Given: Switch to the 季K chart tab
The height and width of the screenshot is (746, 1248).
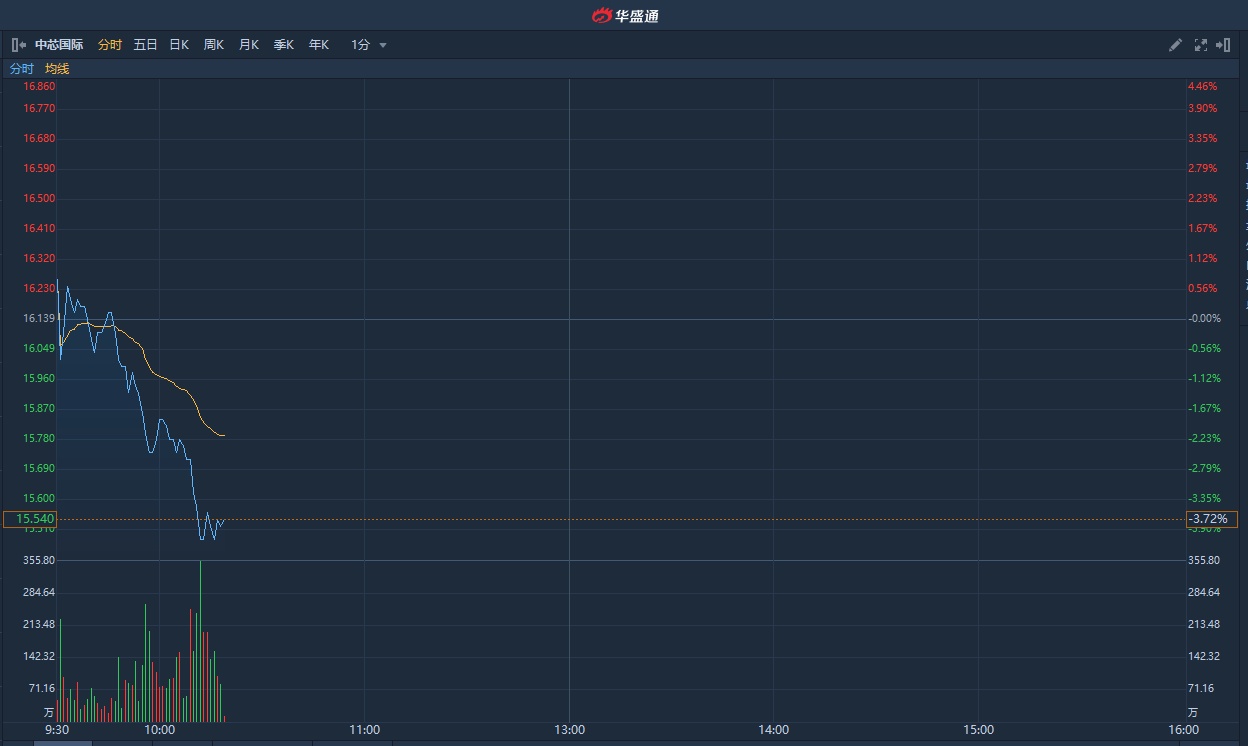Looking at the screenshot, I should pos(284,45).
